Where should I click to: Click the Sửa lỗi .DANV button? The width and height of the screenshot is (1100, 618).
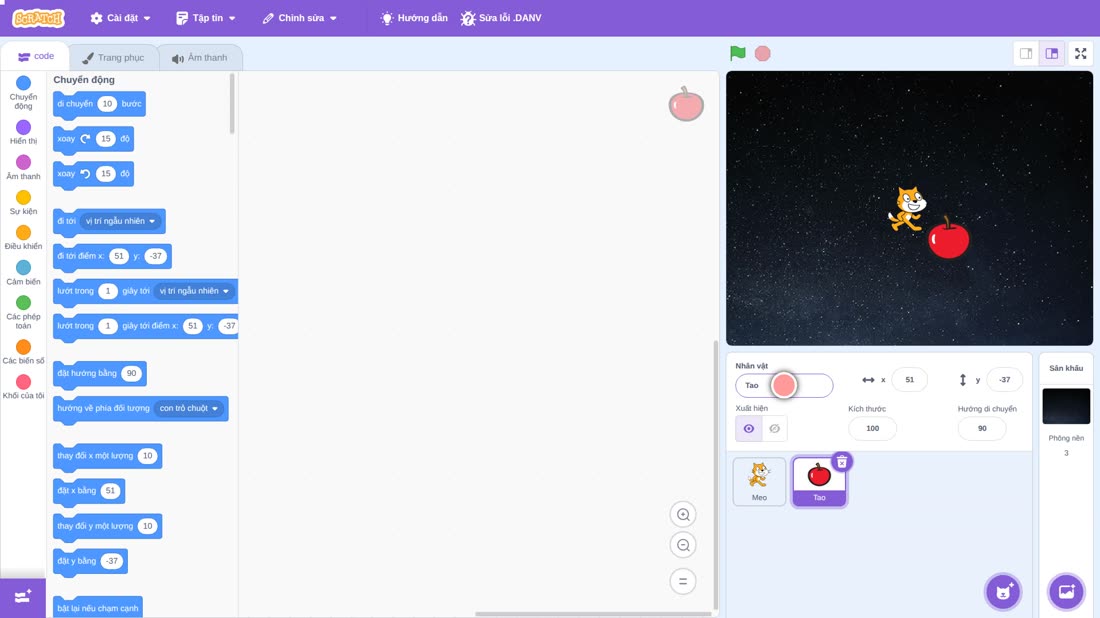click(501, 18)
